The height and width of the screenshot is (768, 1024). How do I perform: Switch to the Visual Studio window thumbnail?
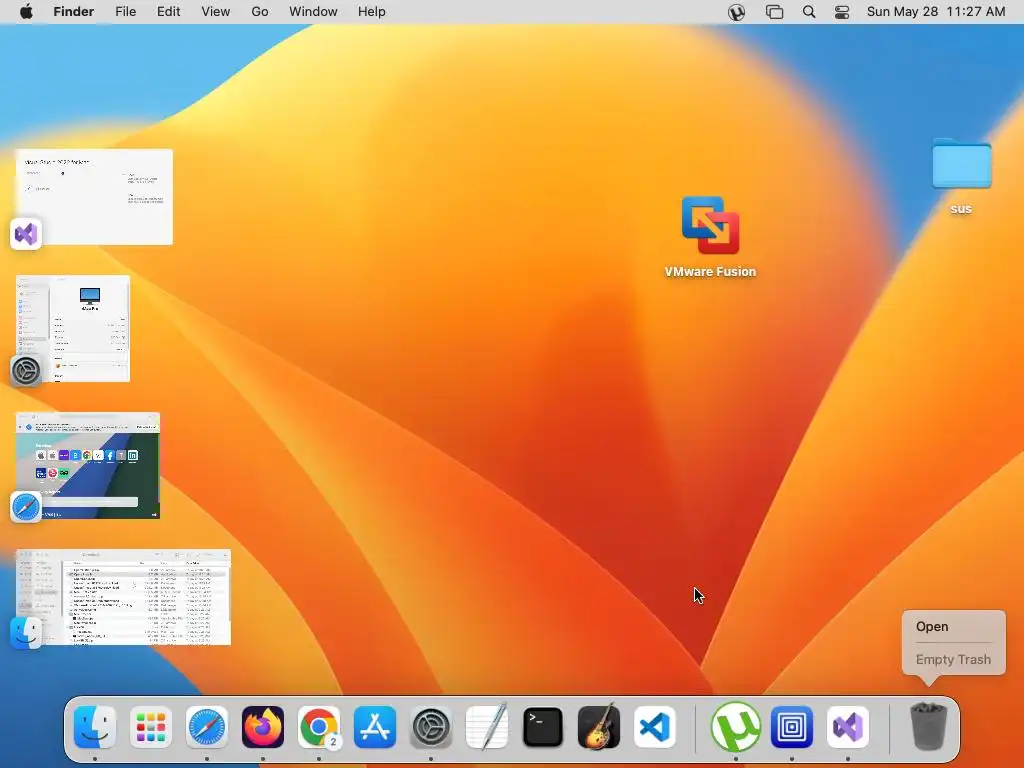tap(95, 197)
